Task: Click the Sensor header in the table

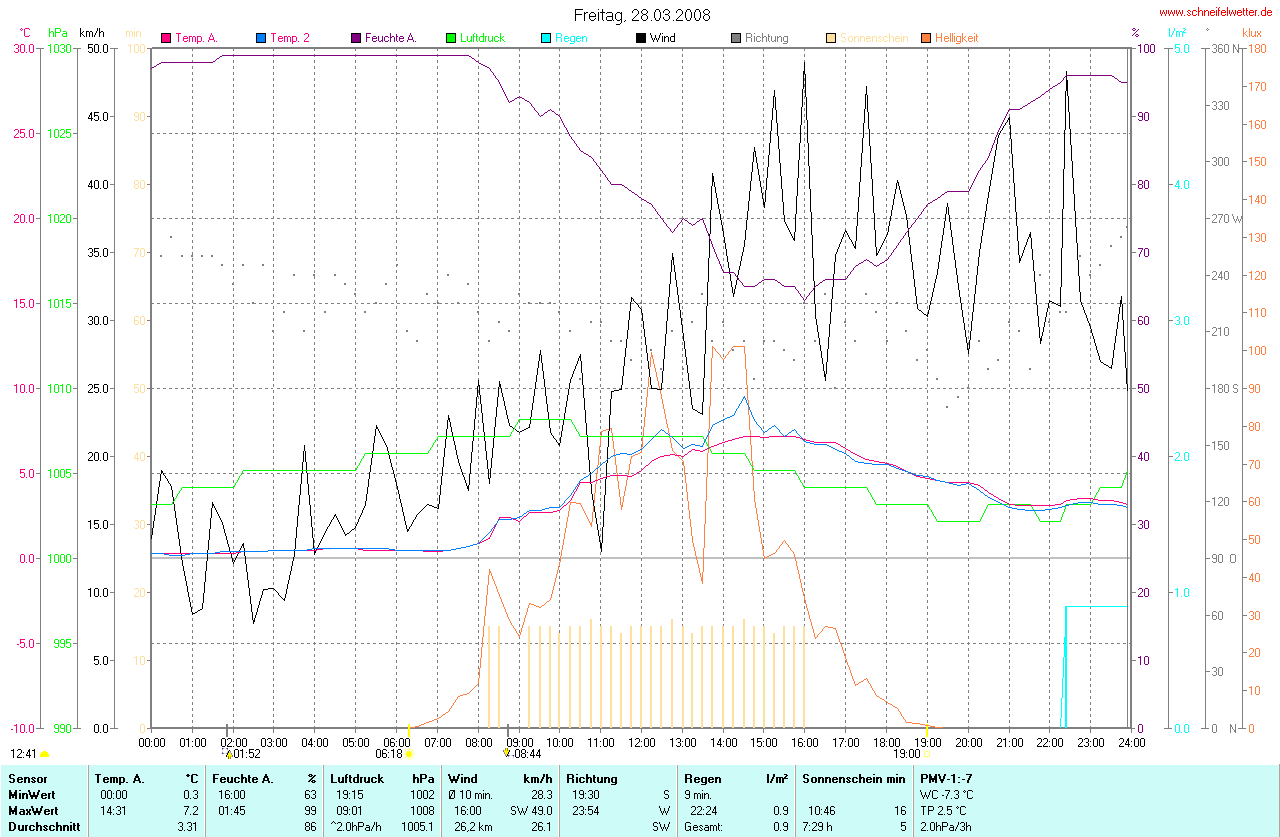Action: tap(28, 778)
